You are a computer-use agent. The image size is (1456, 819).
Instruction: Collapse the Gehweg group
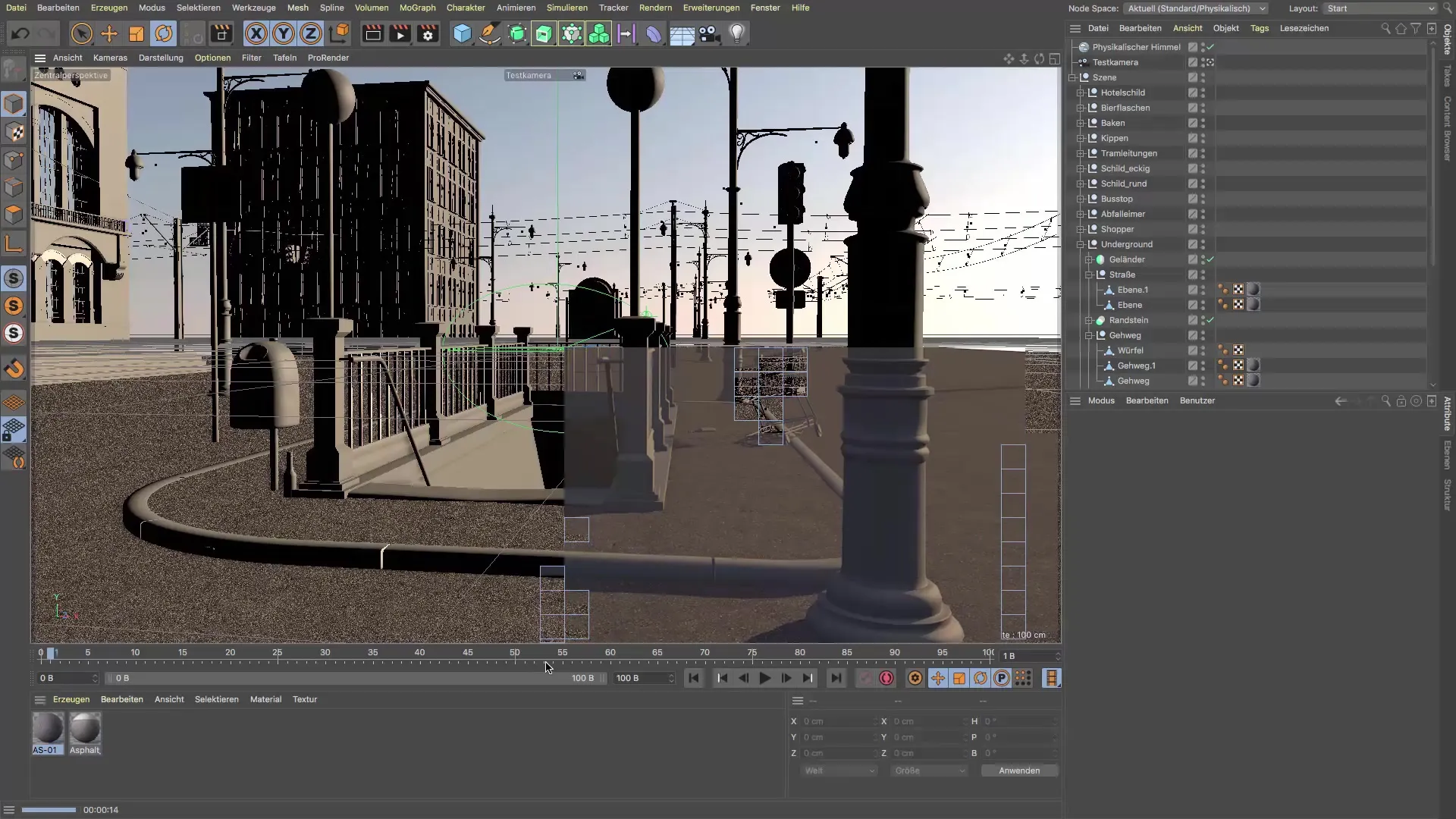click(x=1089, y=335)
